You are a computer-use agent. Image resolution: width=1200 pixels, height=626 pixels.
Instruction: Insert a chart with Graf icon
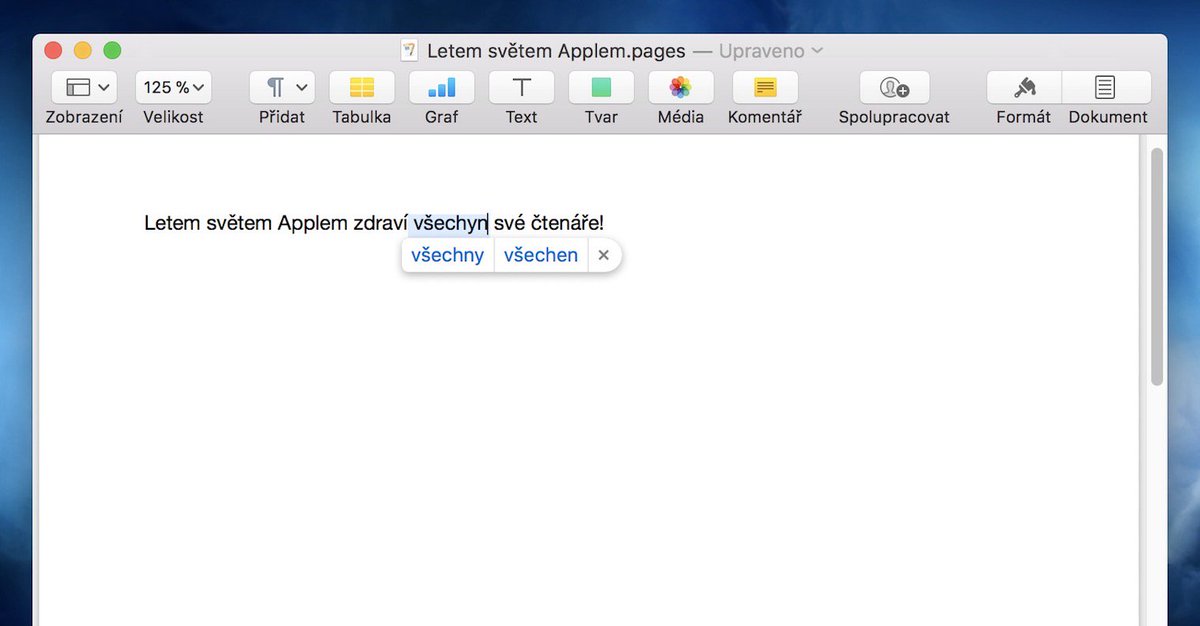click(441, 88)
